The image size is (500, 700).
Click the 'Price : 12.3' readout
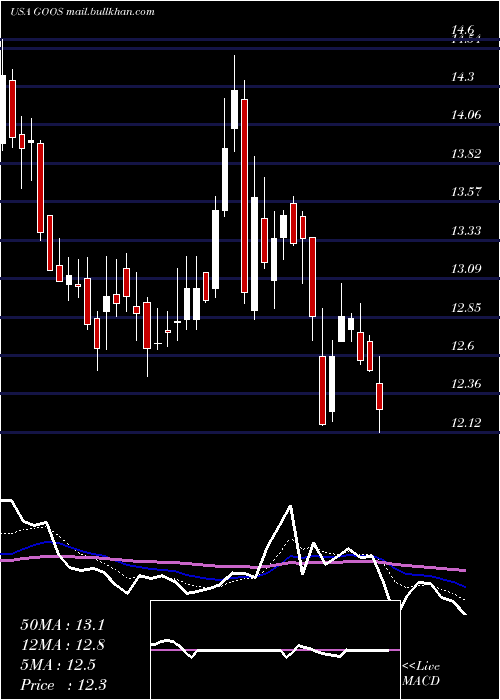(63, 685)
